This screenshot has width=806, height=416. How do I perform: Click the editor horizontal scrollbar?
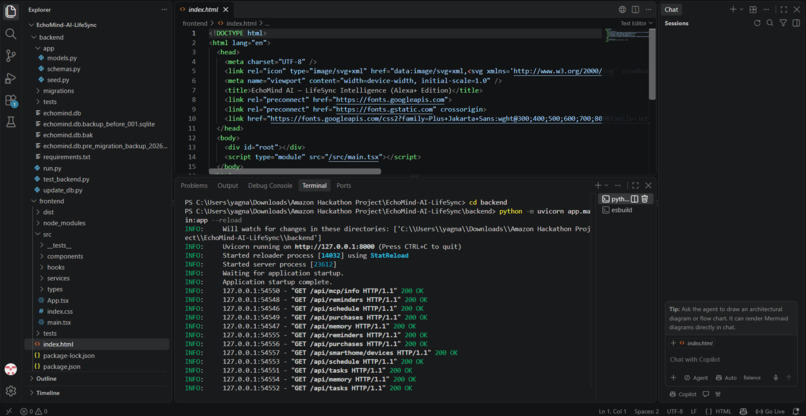pos(295,171)
